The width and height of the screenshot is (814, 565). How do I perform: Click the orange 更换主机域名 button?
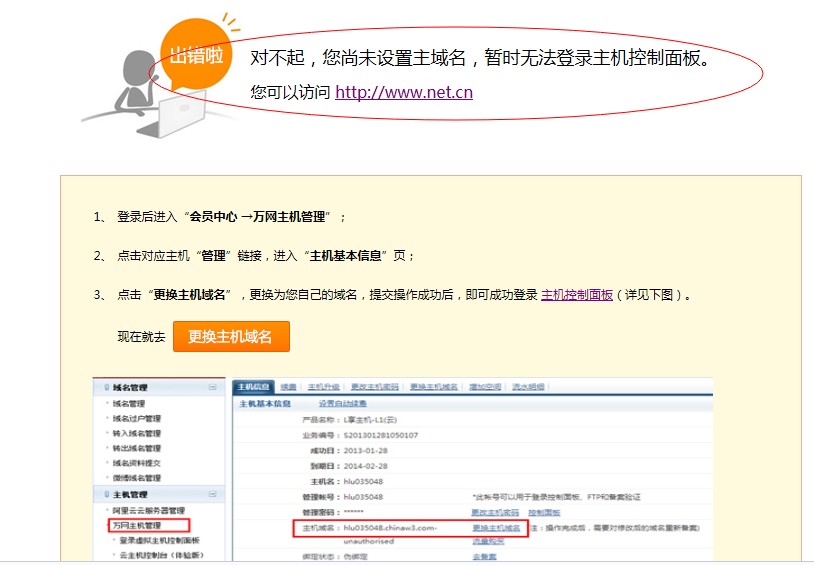pos(231,337)
